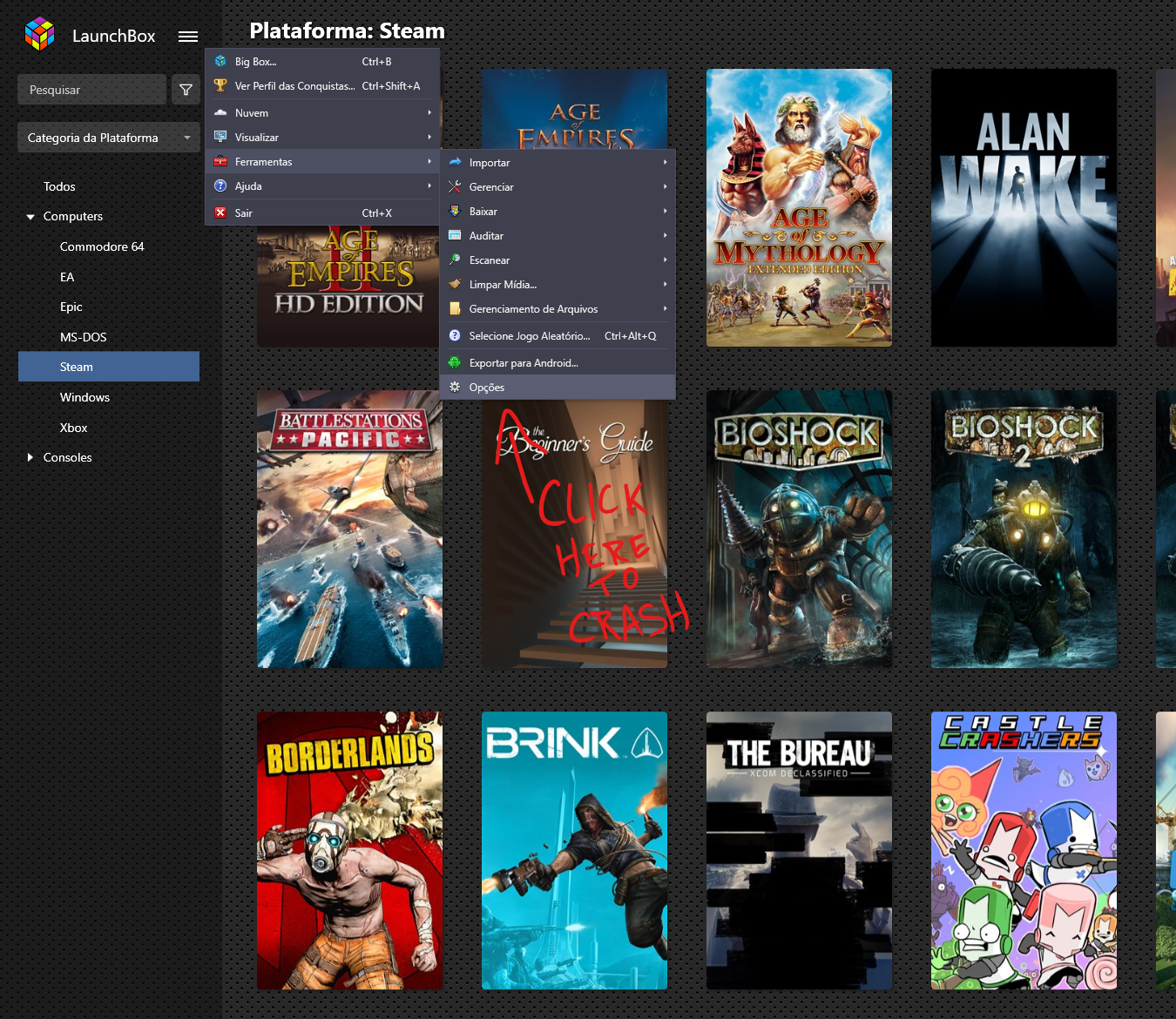Select the Epic platform
1176x1019 pixels.
[71, 307]
